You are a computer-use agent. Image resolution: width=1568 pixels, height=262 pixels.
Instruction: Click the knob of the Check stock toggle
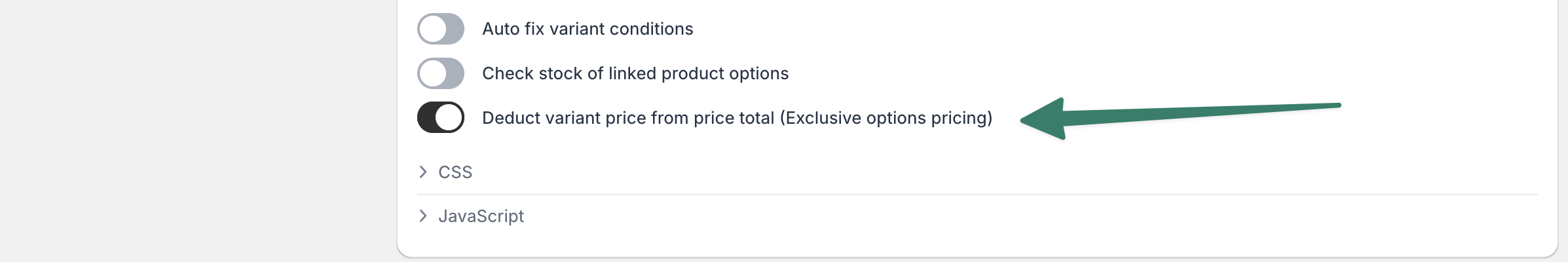coord(432,73)
